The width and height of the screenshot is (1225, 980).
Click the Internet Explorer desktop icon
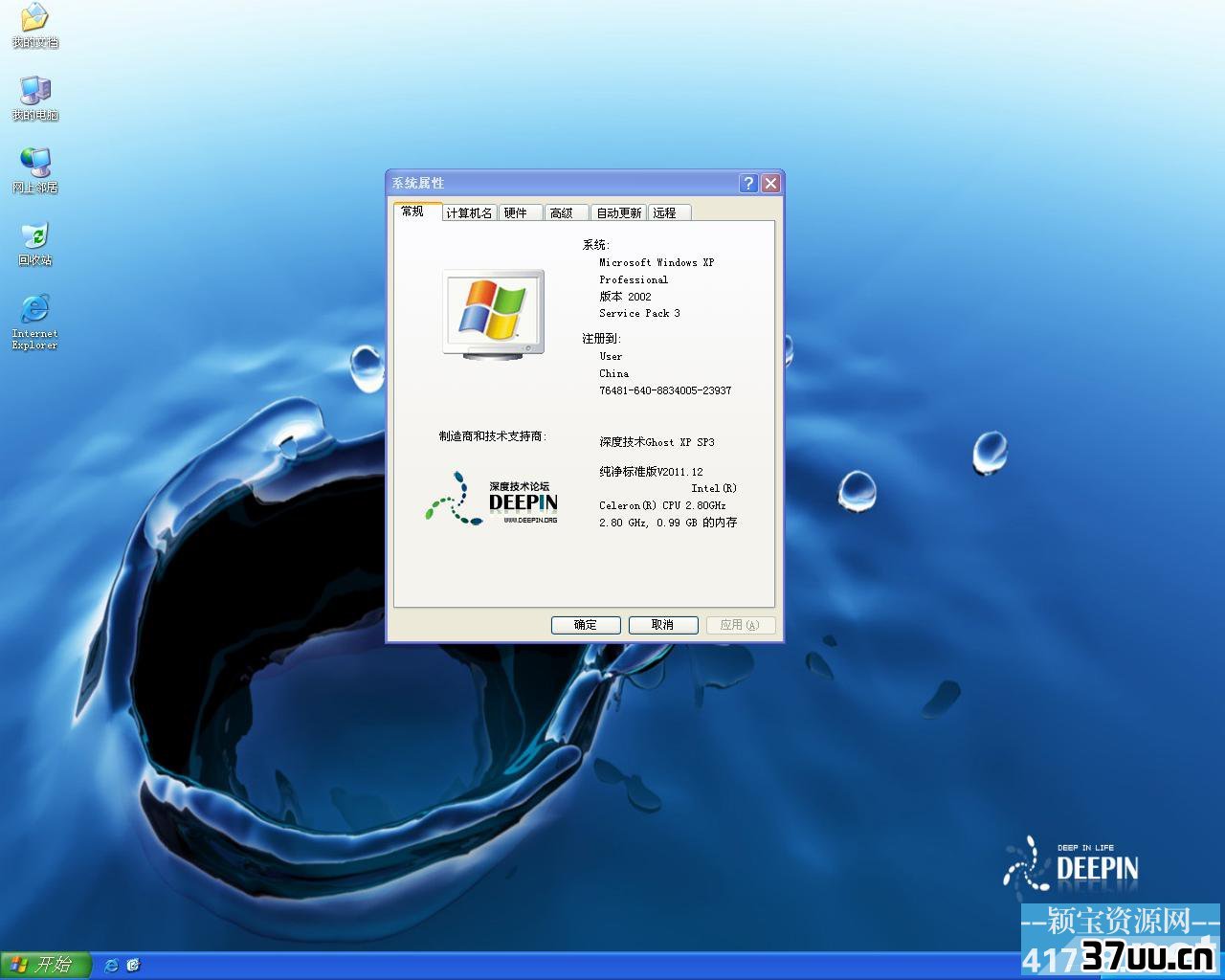(34, 322)
